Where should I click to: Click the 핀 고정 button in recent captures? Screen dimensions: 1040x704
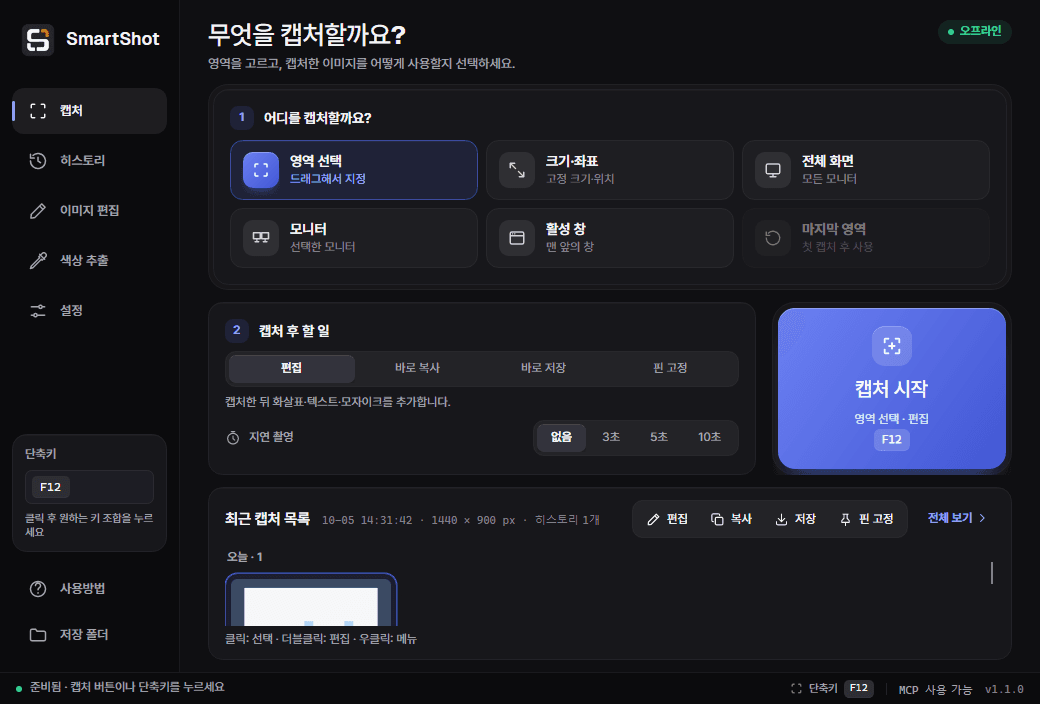point(866,519)
